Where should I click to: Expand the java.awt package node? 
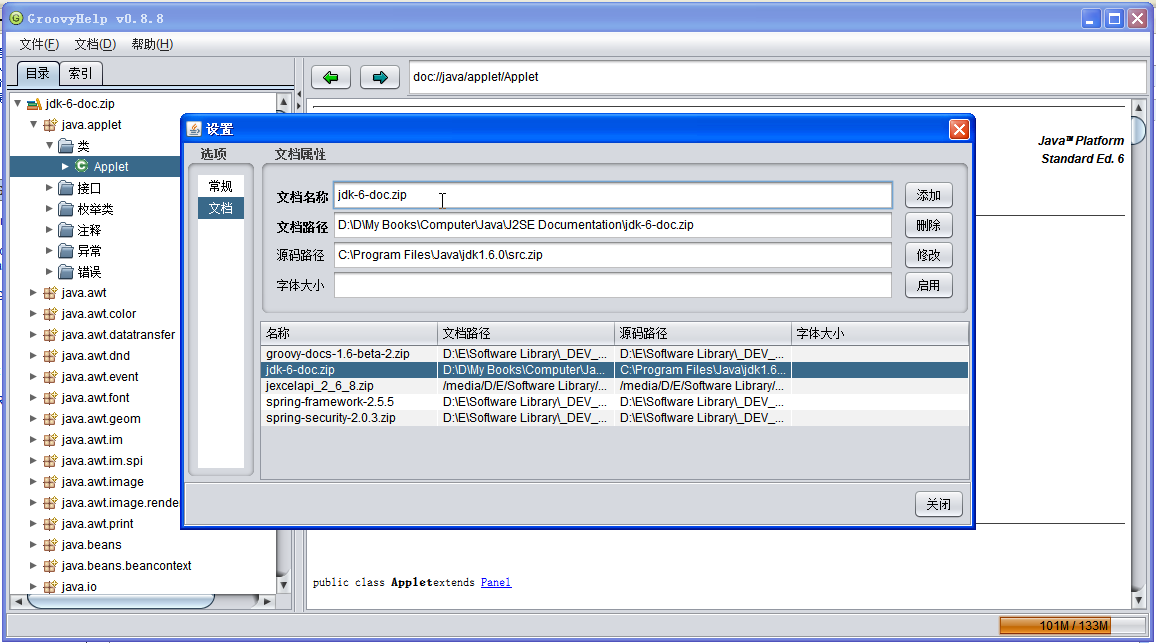[x=33, y=293]
